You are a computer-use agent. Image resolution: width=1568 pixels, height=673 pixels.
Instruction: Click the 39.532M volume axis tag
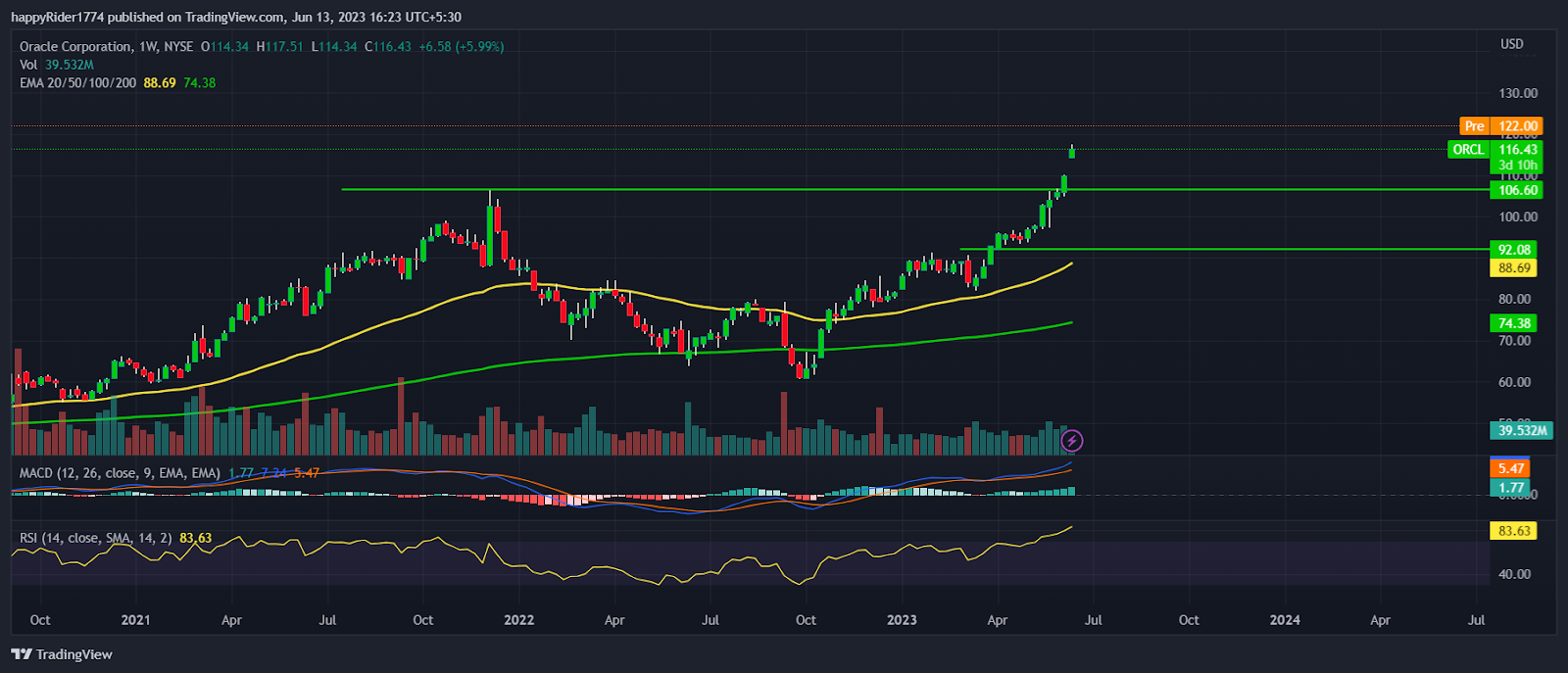coord(1522,430)
